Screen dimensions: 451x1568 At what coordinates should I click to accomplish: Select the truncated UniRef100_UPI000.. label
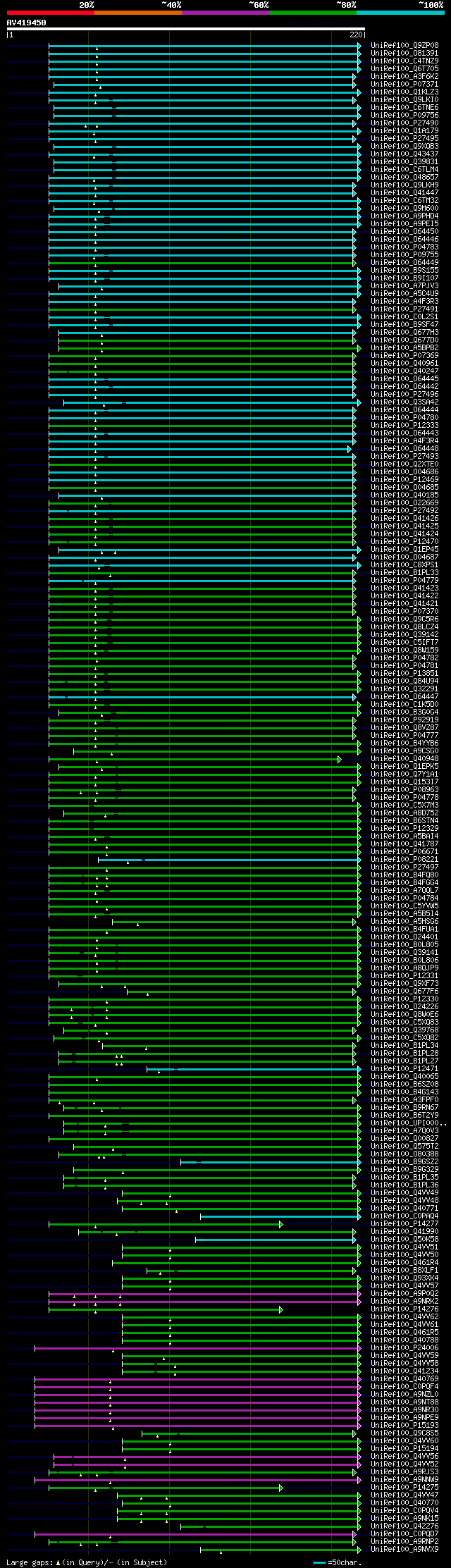pyautogui.click(x=408, y=1123)
